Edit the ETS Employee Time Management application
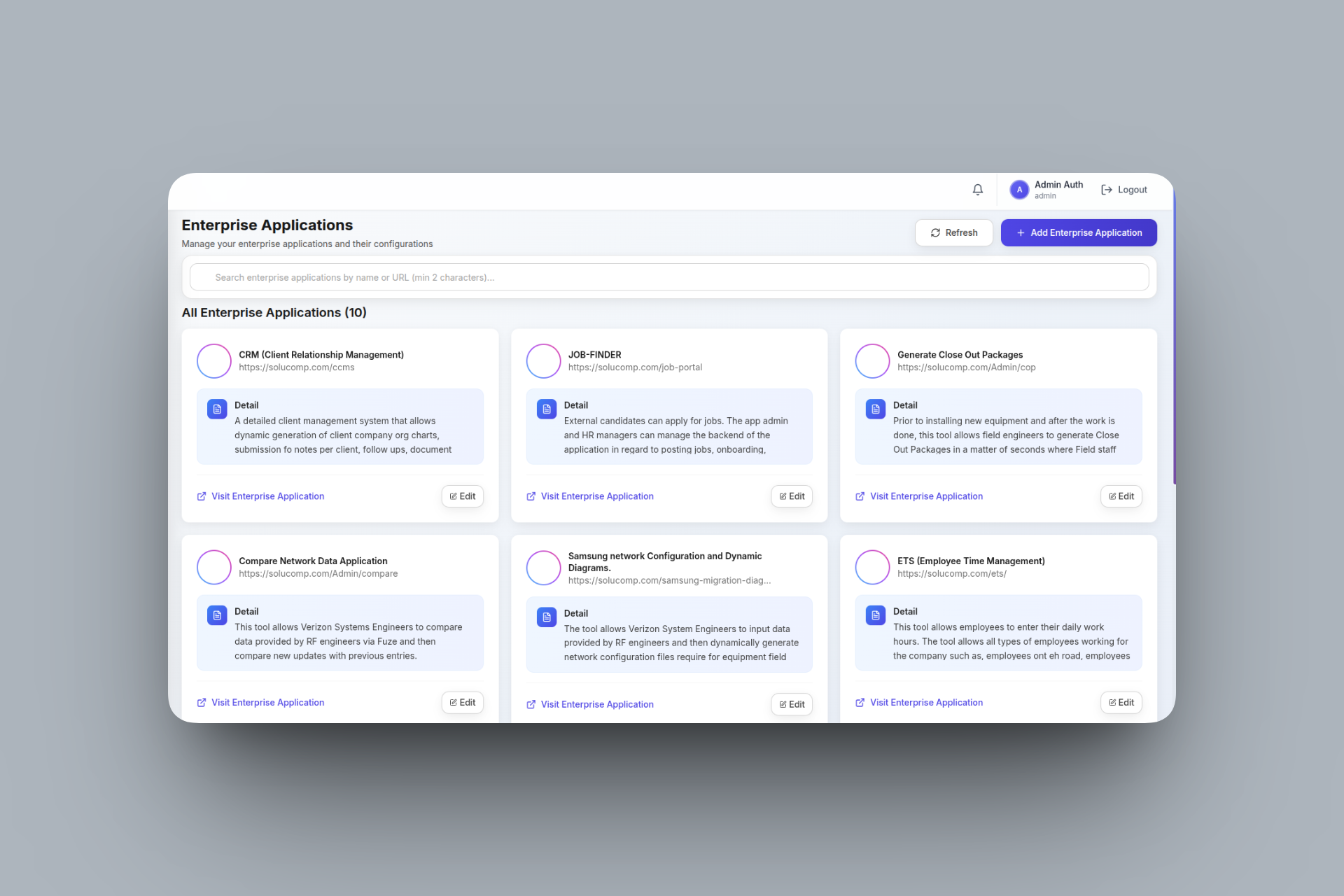This screenshot has height=896, width=1344. [1121, 703]
